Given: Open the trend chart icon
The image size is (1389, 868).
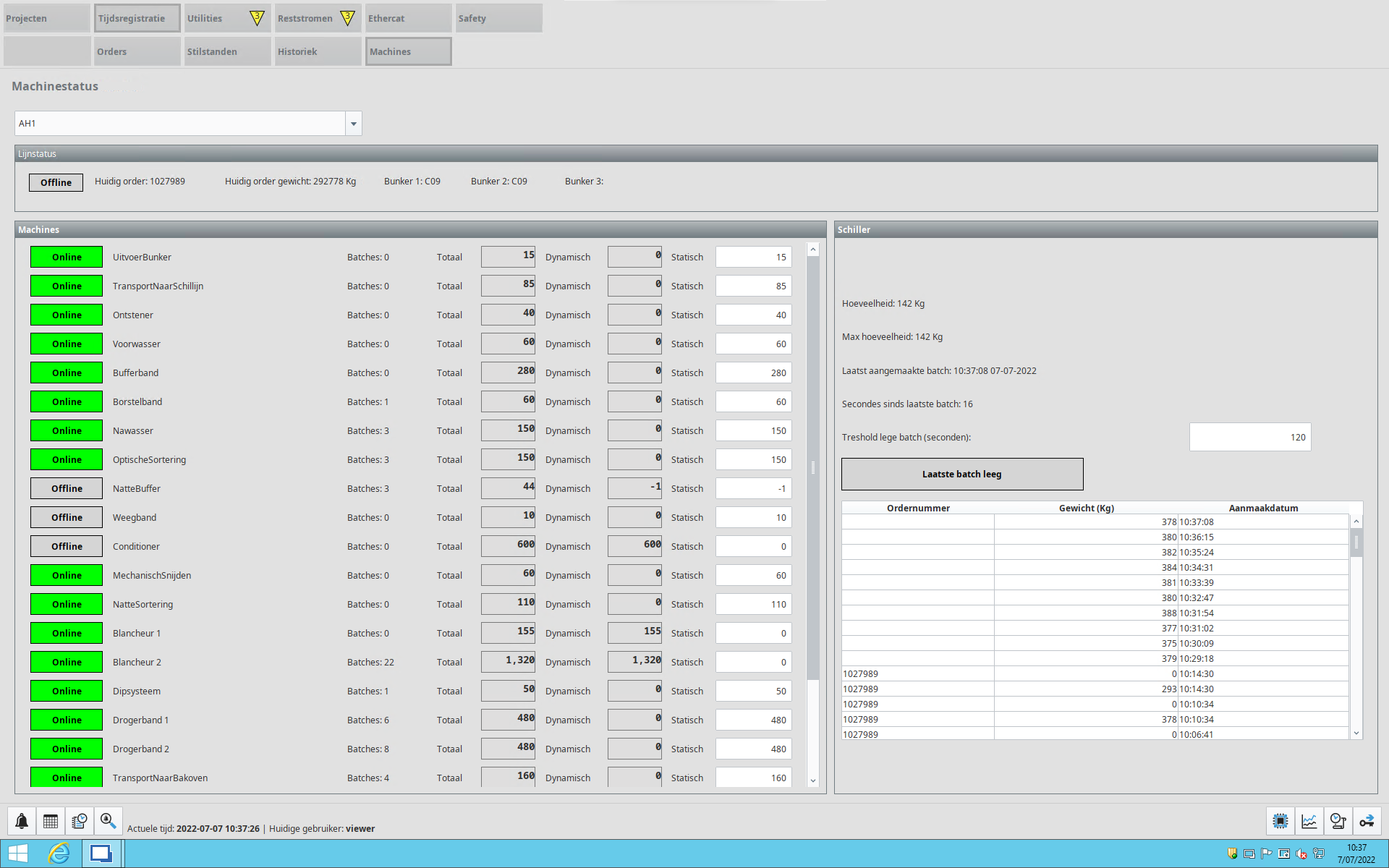Looking at the screenshot, I should pyautogui.click(x=1309, y=821).
